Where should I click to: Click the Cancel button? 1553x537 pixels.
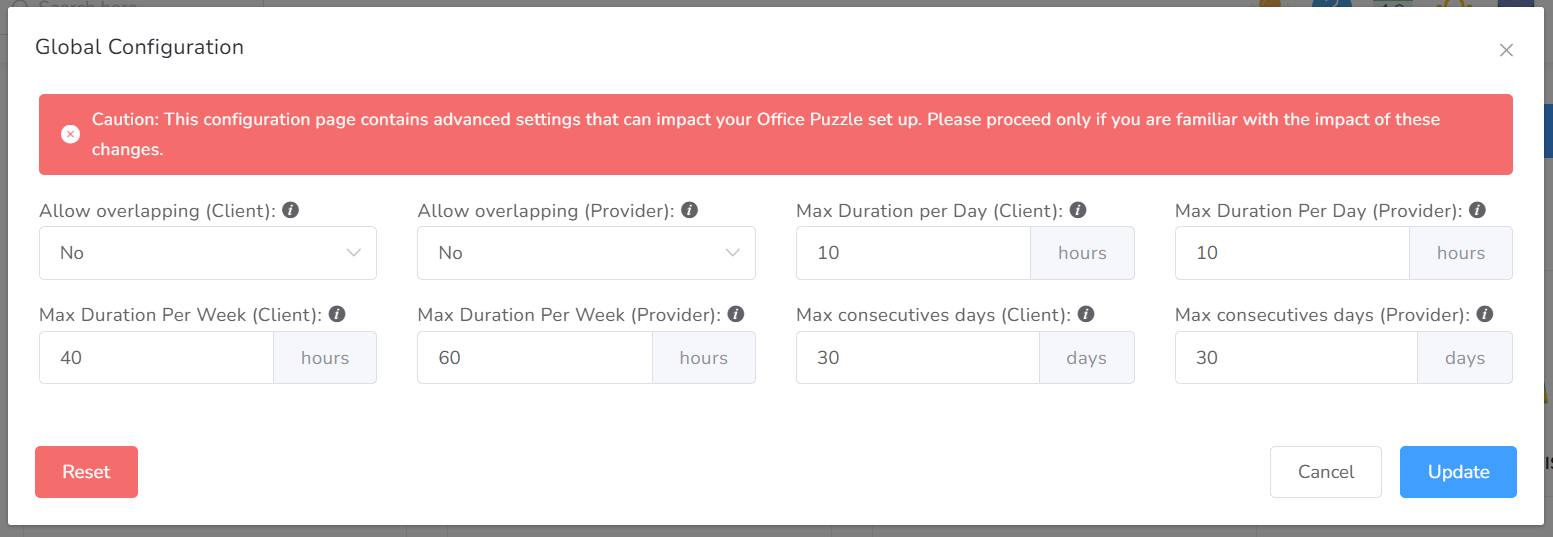[x=1325, y=472]
